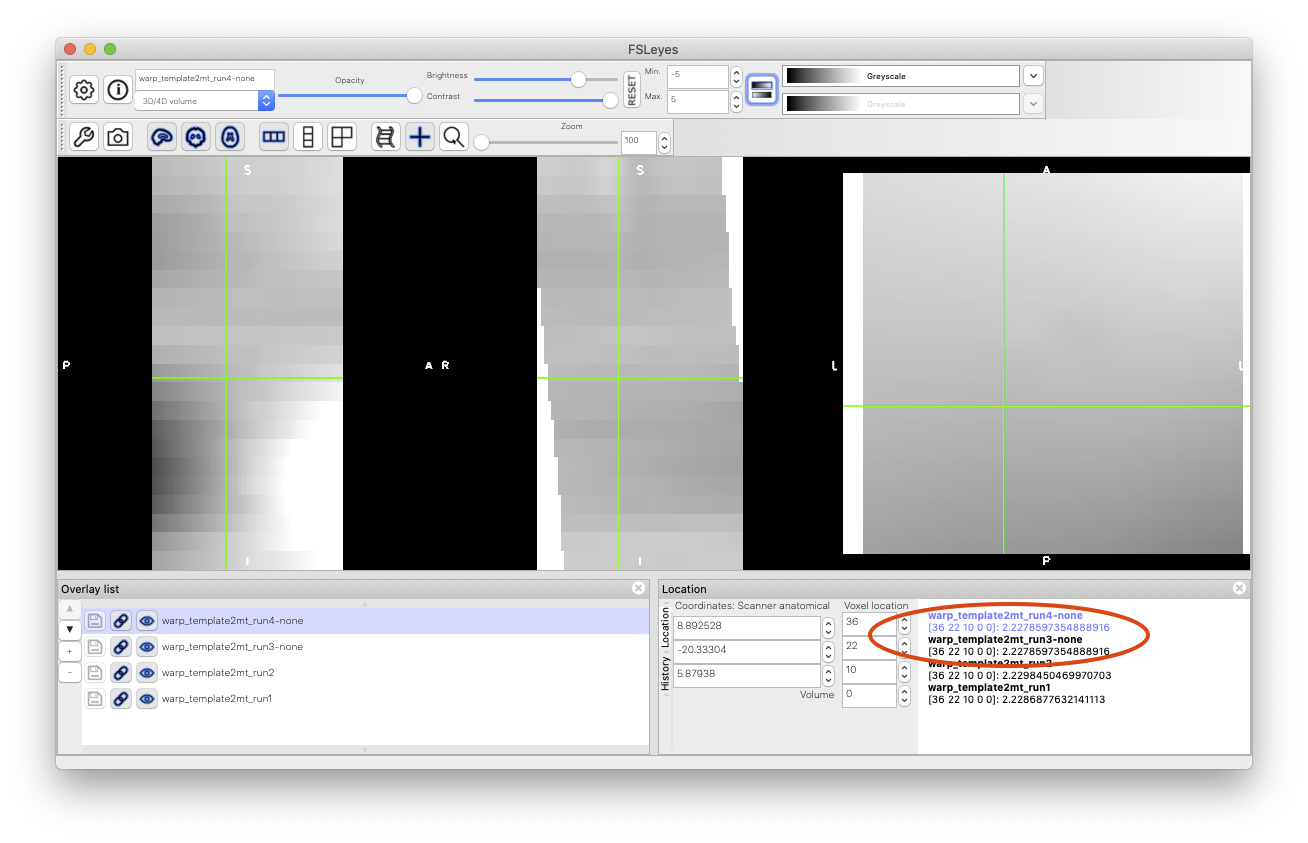Toggle visibility of warp_template2mt_run3-none
This screenshot has width=1308, height=843.
pyautogui.click(x=146, y=646)
